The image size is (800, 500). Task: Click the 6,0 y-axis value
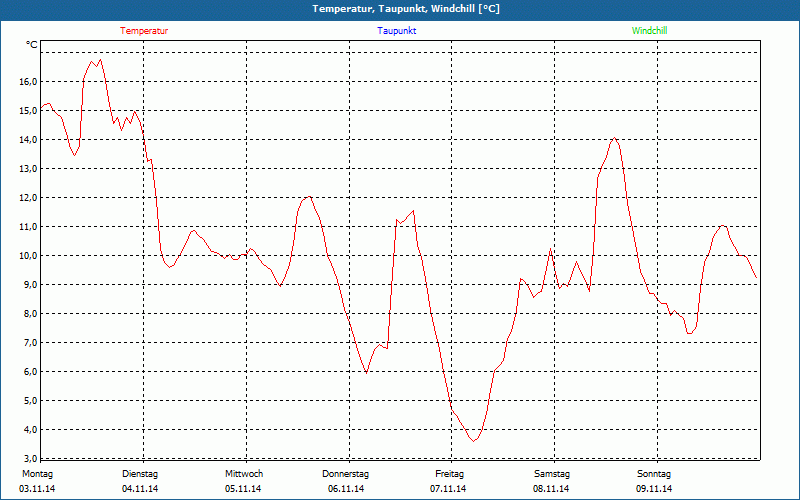[x=32, y=371]
